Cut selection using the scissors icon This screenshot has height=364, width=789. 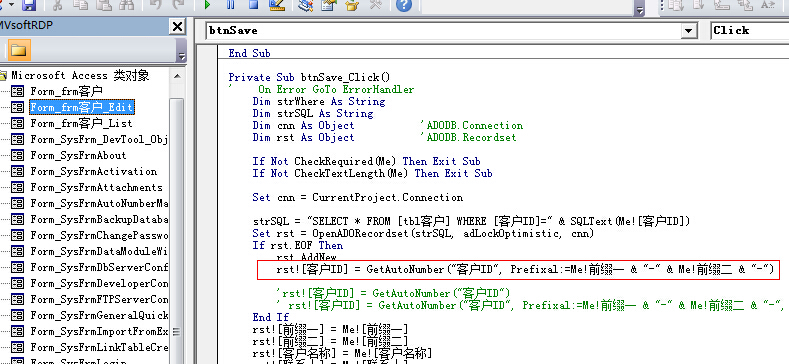pyautogui.click(x=57, y=6)
